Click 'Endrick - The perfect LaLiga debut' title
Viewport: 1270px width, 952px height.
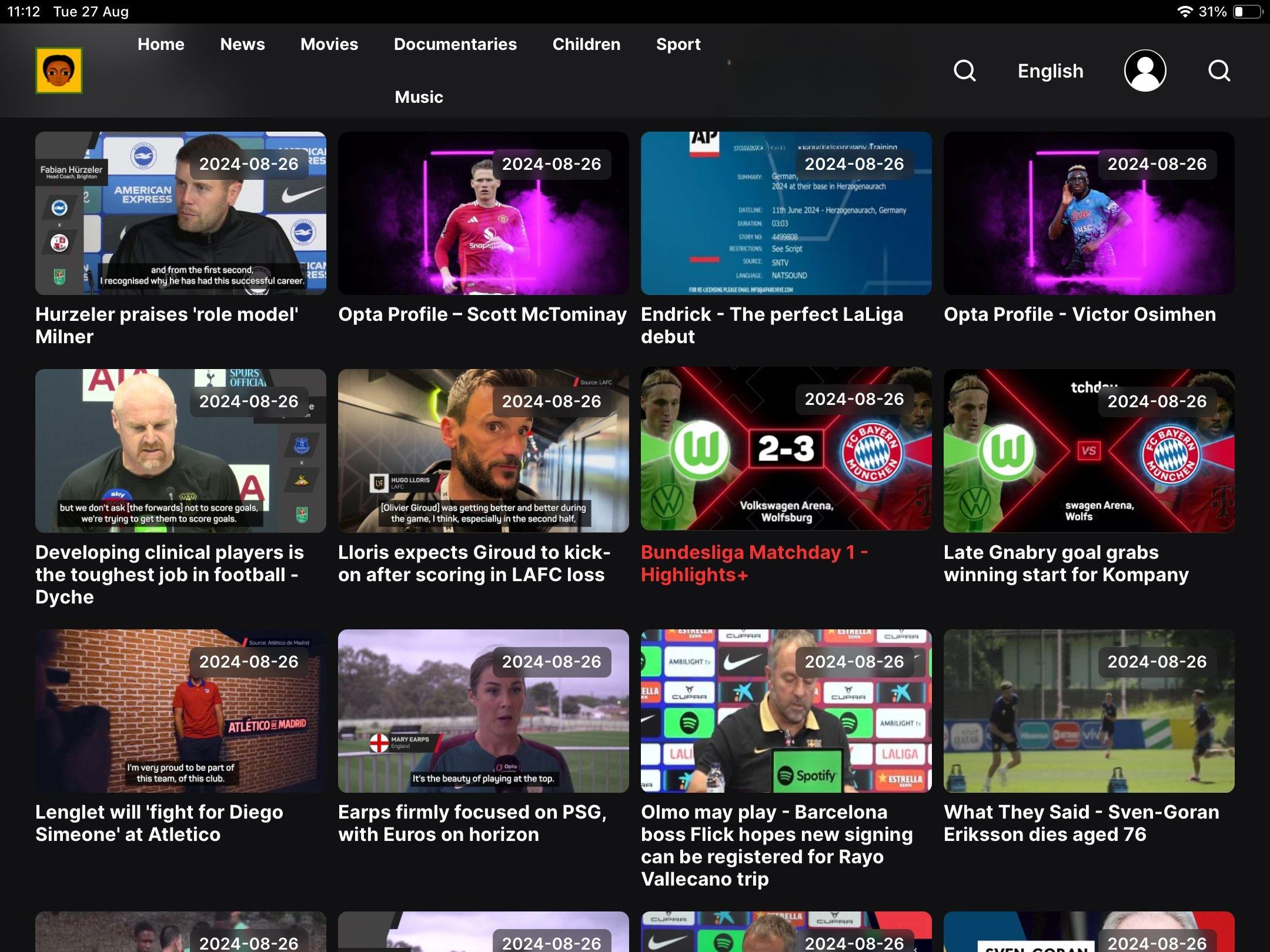coord(772,326)
